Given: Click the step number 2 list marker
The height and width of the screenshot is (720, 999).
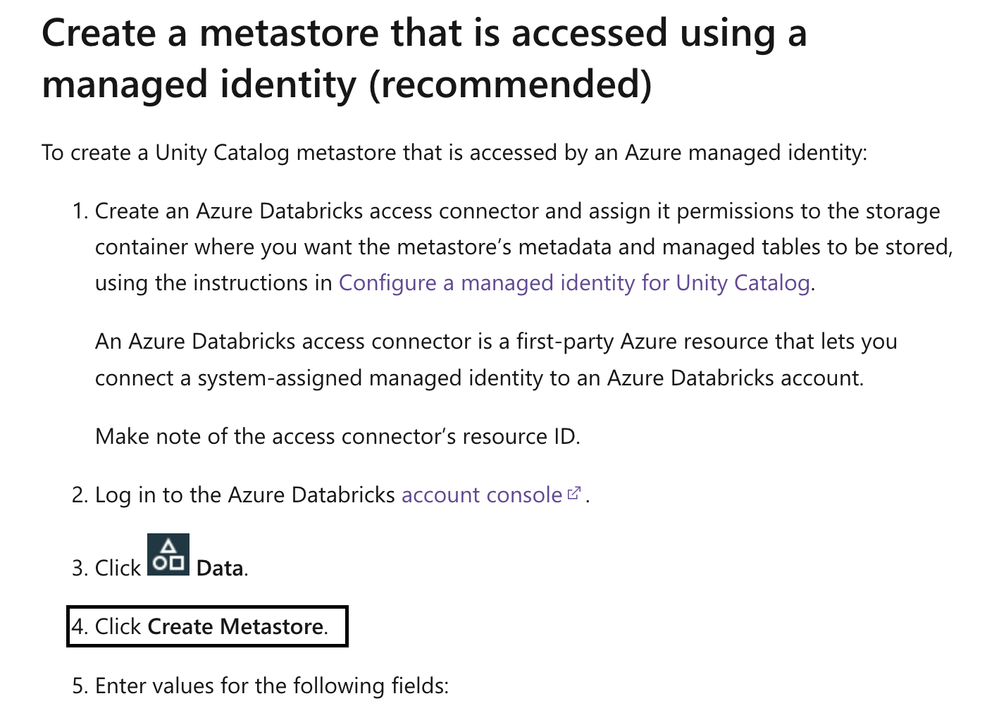Looking at the screenshot, I should point(79,495).
